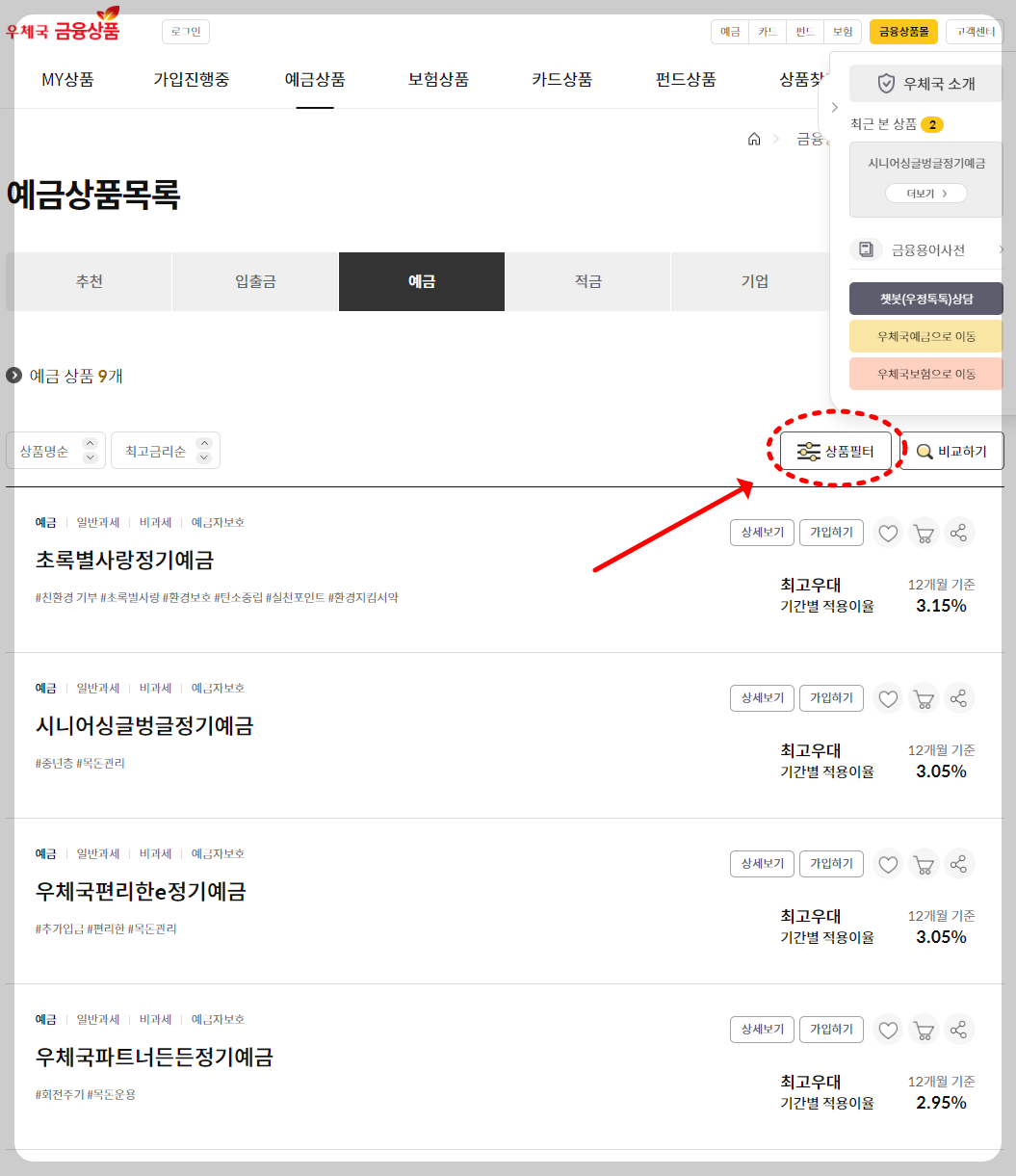This screenshot has width=1016, height=1176.
Task: Click the 우체국 금융상품 logo
Action: click(64, 24)
